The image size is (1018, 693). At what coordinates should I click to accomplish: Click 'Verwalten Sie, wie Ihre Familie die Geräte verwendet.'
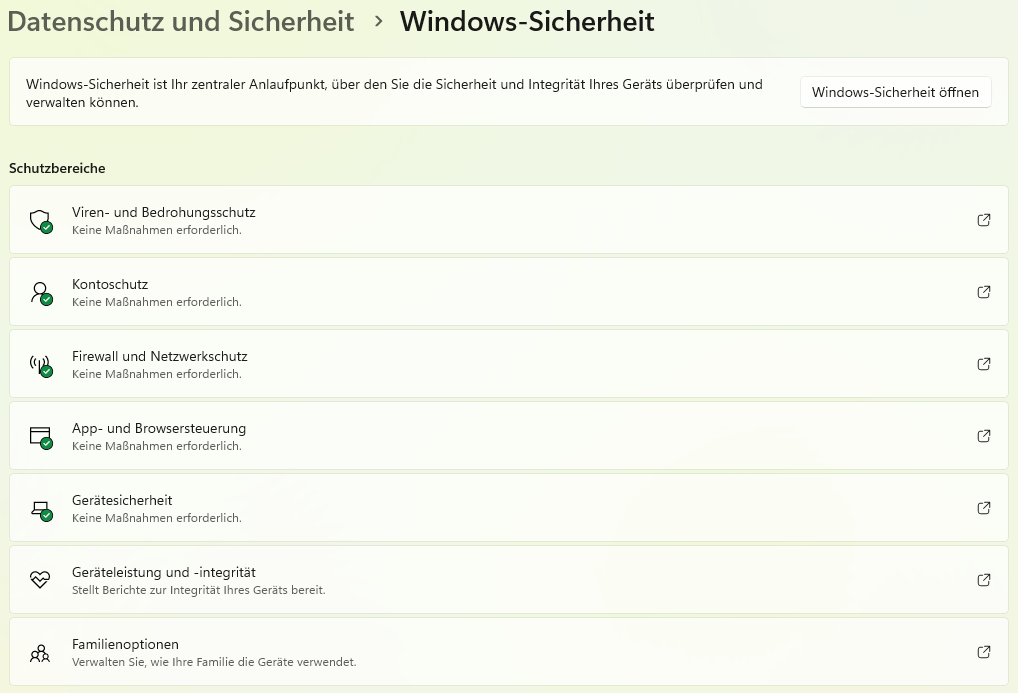[214, 662]
